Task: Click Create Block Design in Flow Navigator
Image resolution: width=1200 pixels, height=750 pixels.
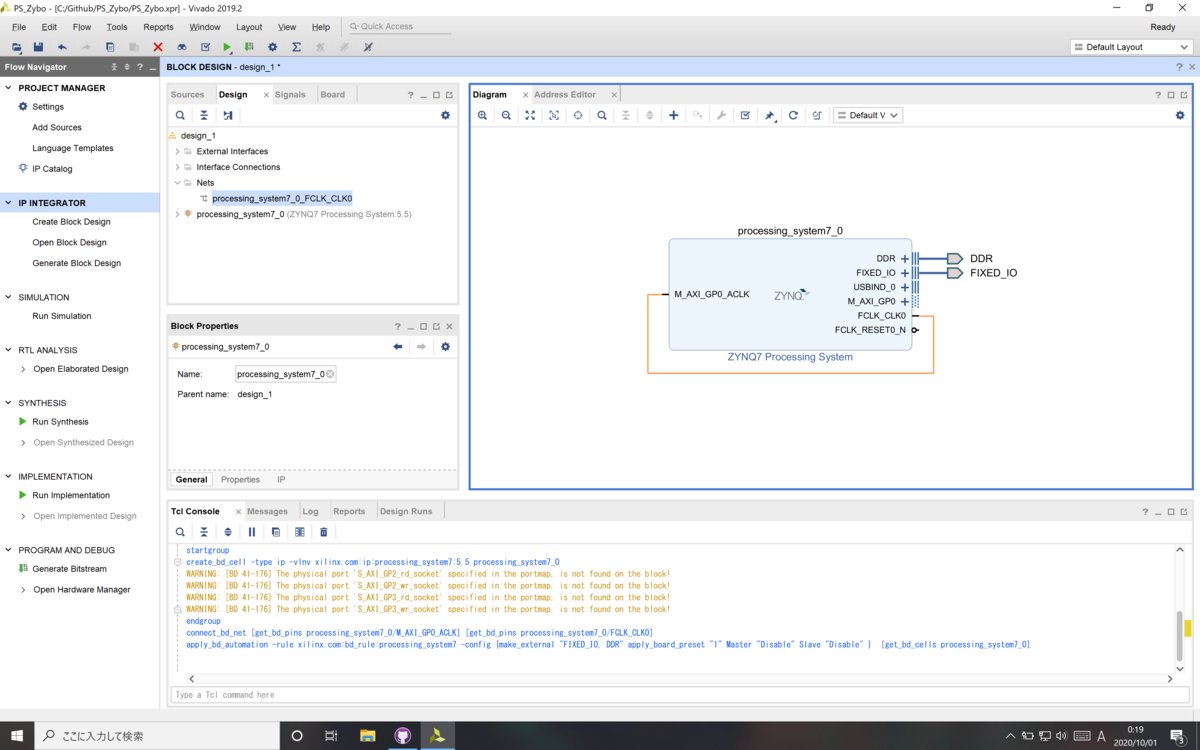Action: [71, 222]
